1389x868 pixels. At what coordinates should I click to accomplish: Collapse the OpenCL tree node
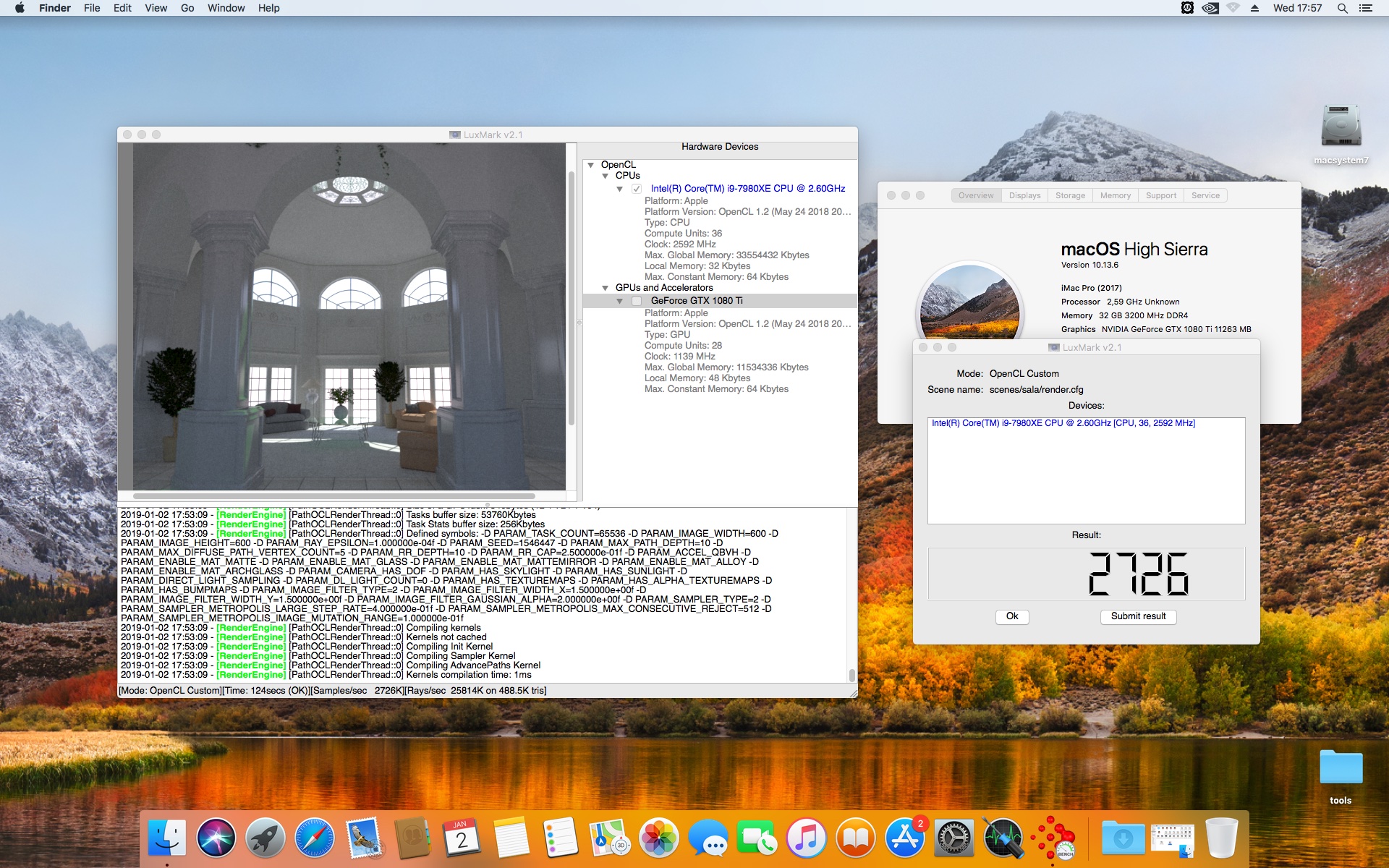point(591,165)
